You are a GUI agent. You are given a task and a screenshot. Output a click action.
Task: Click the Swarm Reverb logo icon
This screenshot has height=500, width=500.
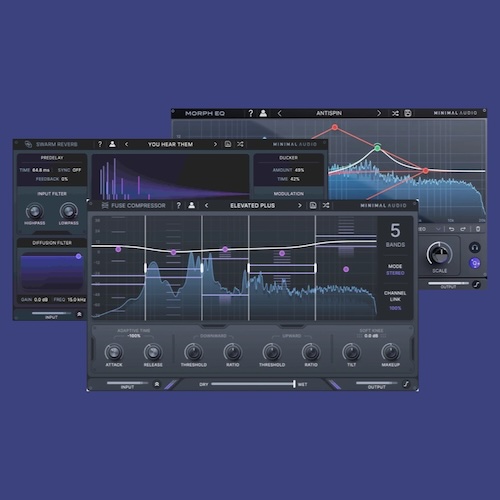[28, 144]
